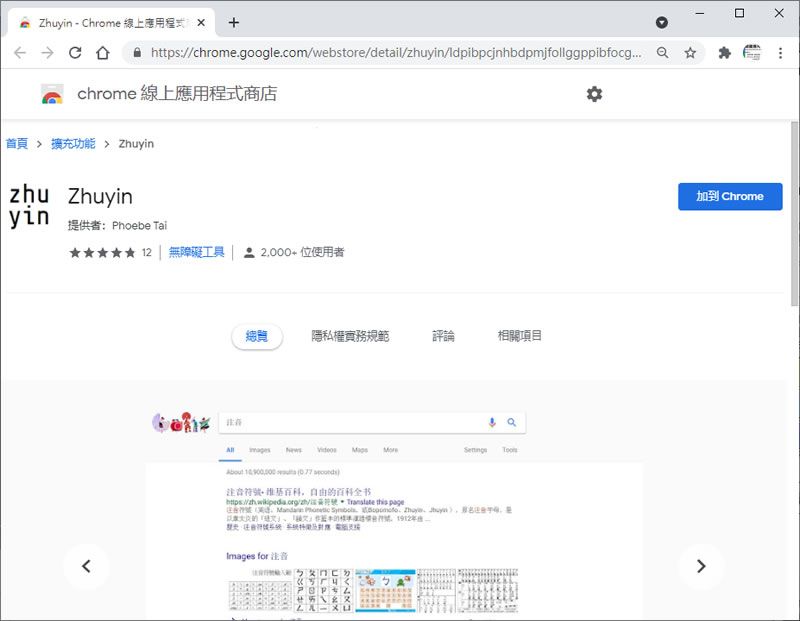Open the 無障礙工具 category link
The image size is (800, 621).
(196, 252)
